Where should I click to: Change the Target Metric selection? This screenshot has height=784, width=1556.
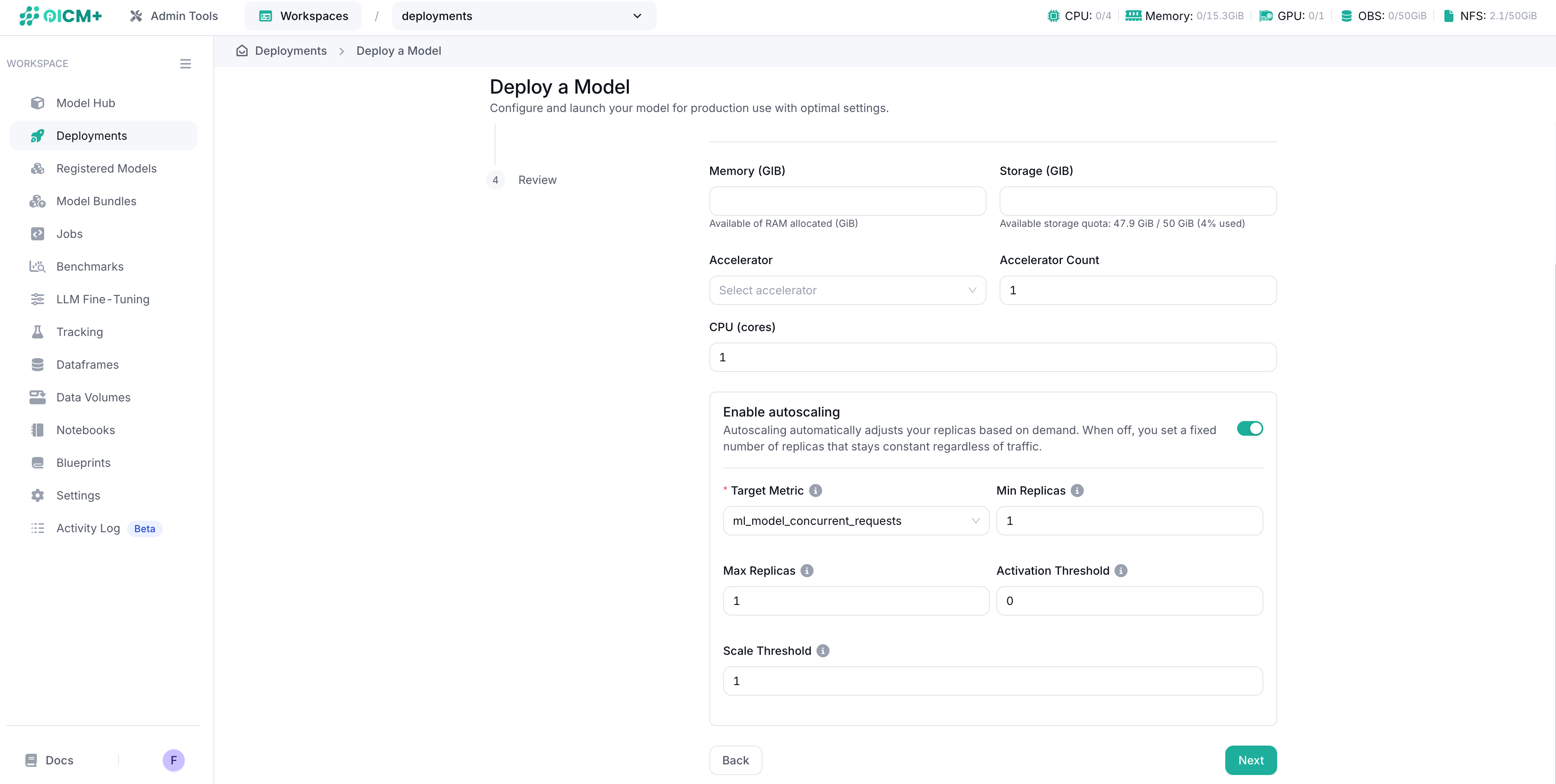(x=855, y=521)
